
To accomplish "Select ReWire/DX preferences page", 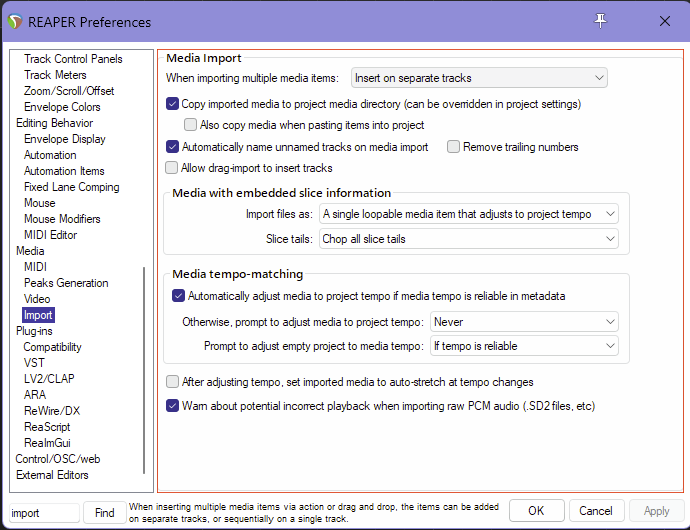I will coord(52,411).
